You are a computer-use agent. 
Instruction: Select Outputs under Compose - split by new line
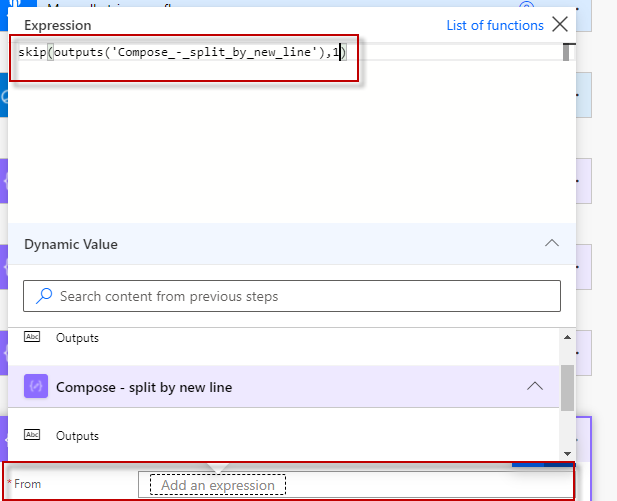pos(77,435)
